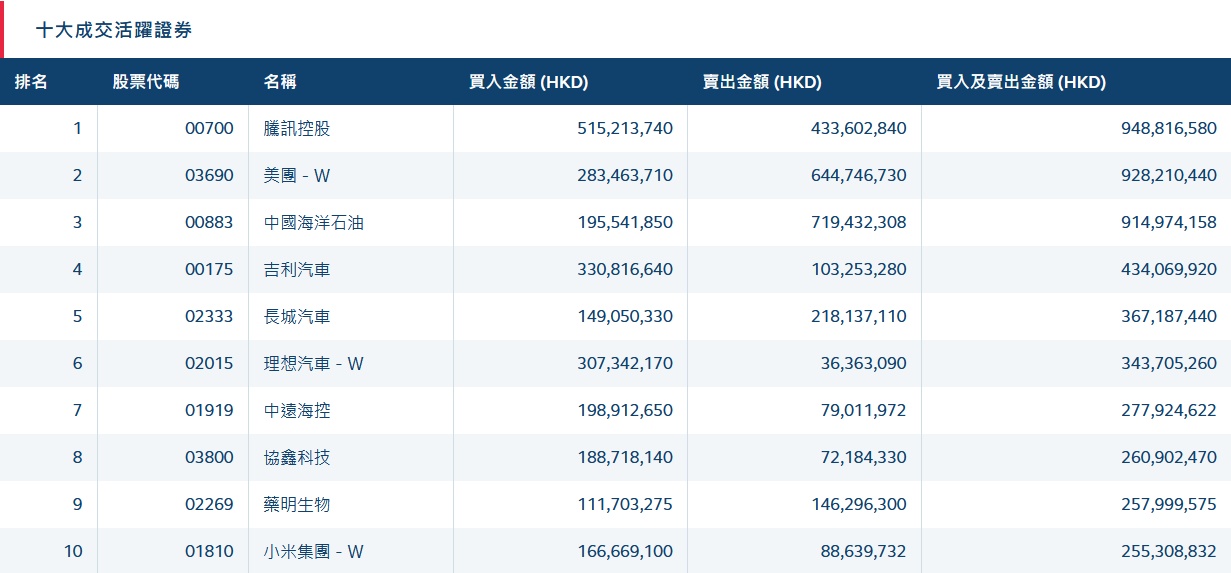This screenshot has width=1231, height=573.
Task: Select buy amount 111,703,275
Action: (625, 504)
